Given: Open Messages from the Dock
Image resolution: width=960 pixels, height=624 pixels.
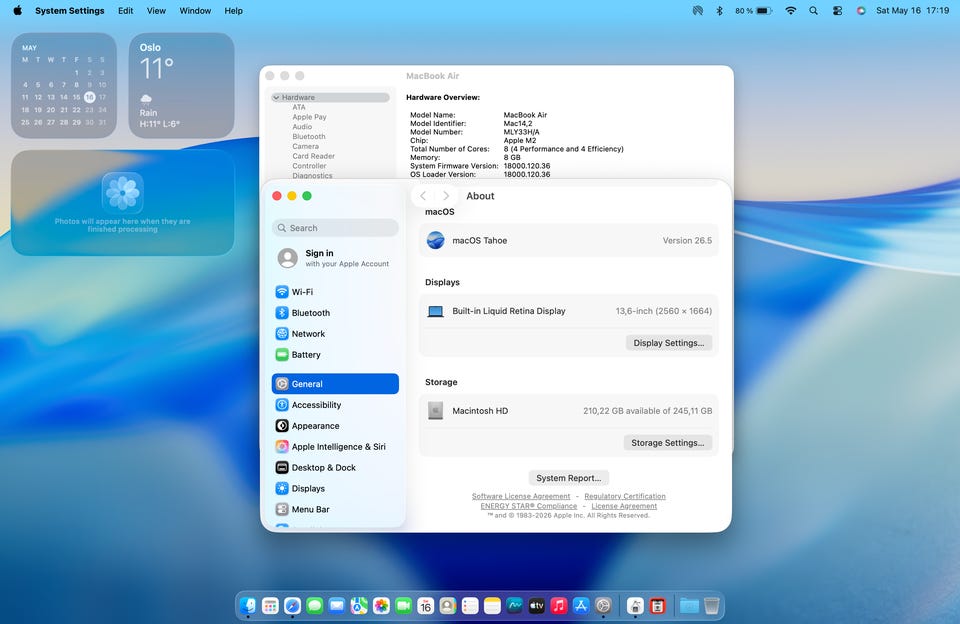Looking at the screenshot, I should point(315,606).
